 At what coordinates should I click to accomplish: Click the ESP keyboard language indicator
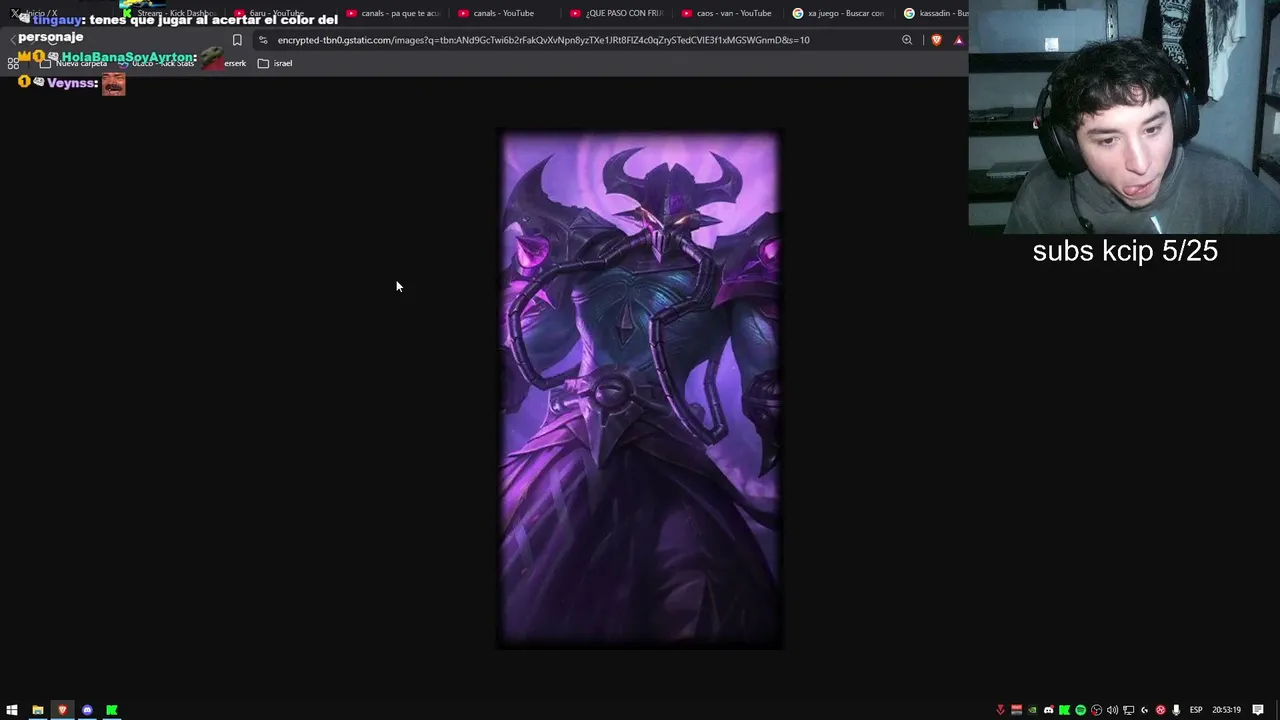pyautogui.click(x=1196, y=710)
